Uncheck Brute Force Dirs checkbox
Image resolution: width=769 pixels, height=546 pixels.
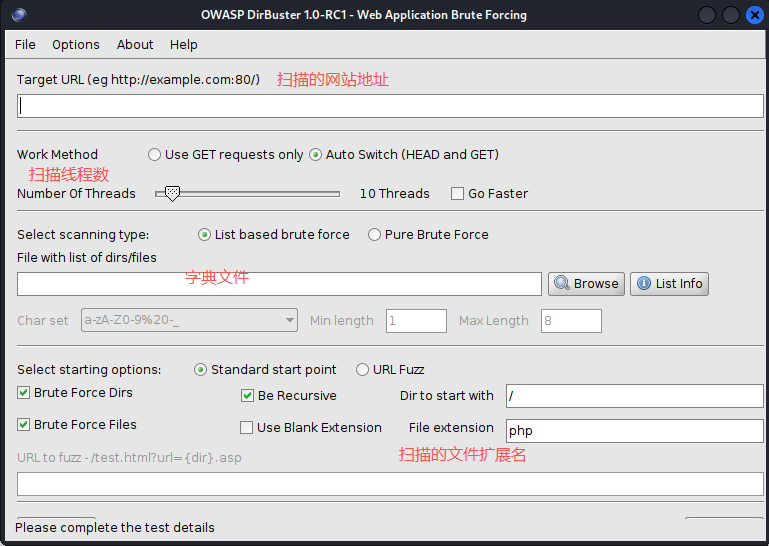pyautogui.click(x=24, y=392)
